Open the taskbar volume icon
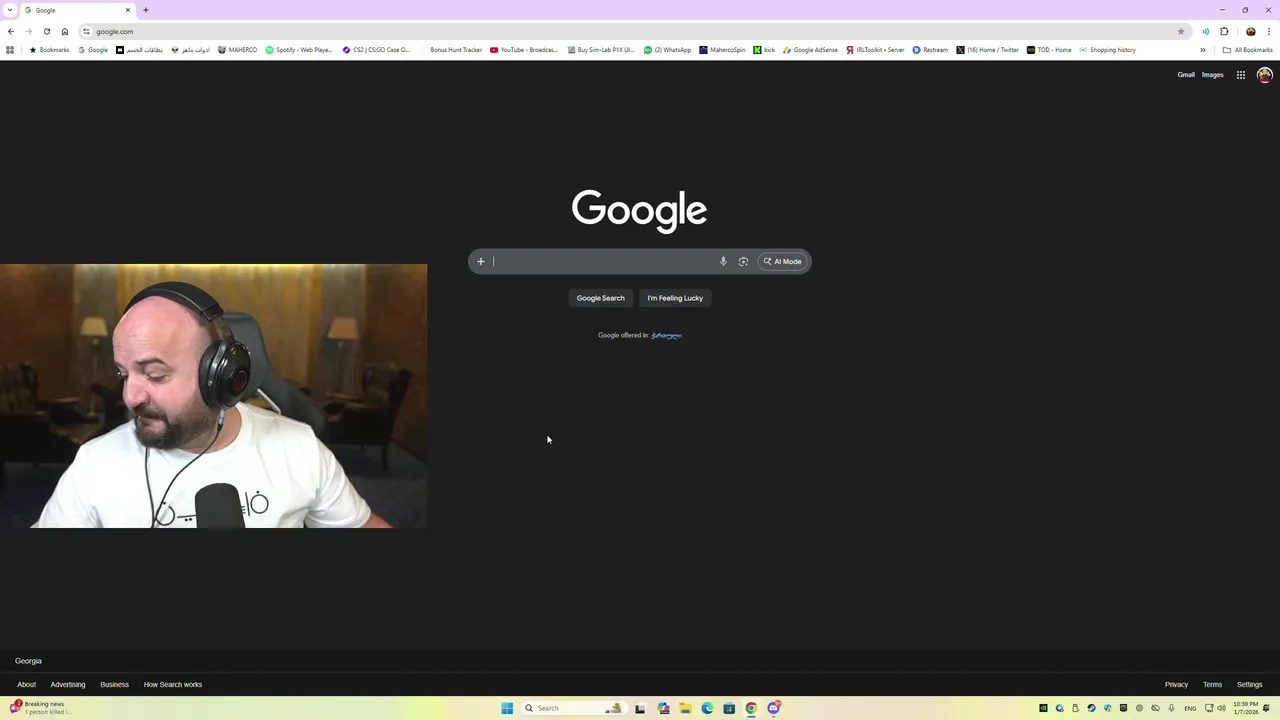The height and width of the screenshot is (720, 1280). (1221, 708)
